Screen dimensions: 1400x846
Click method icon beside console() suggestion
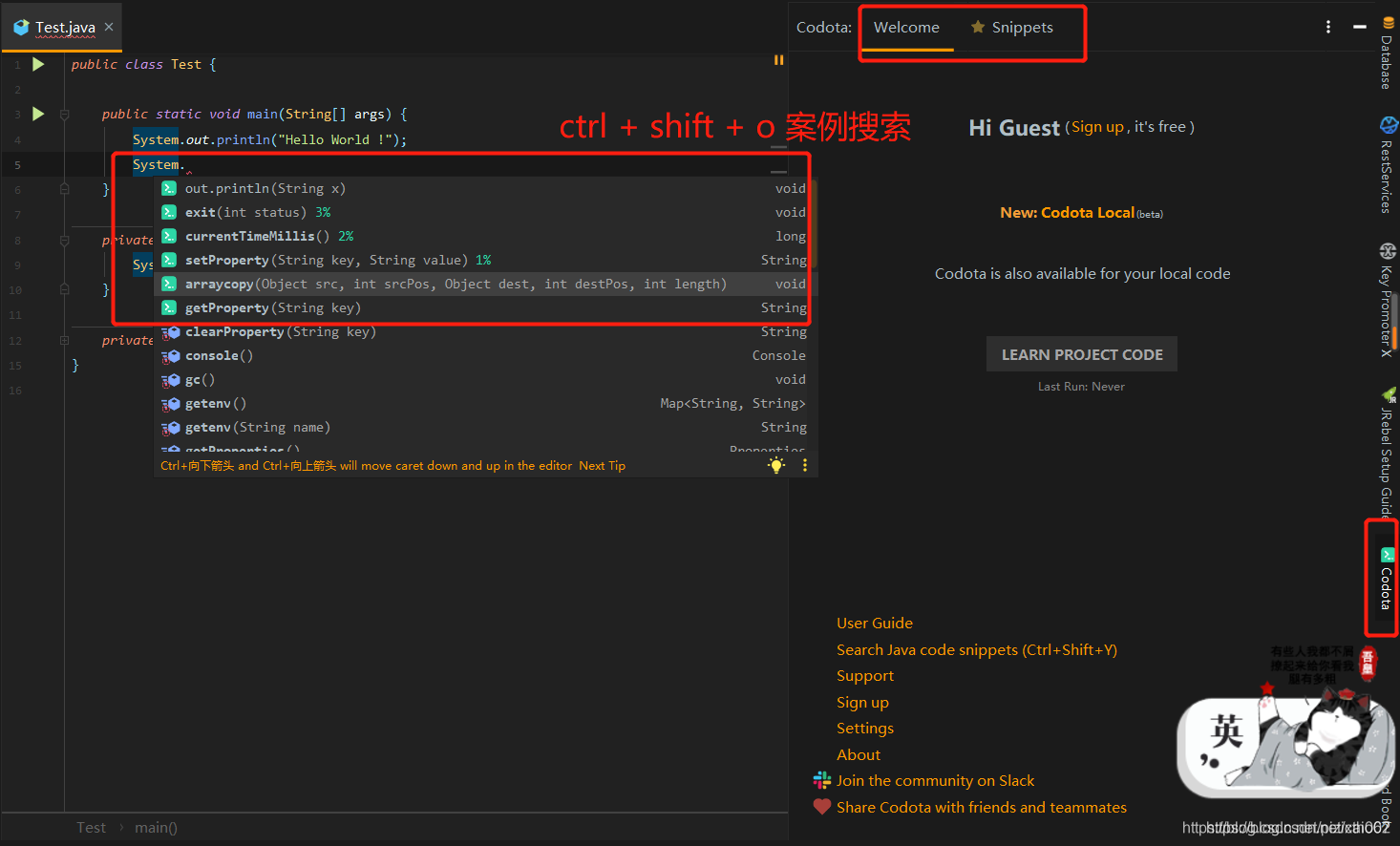click(x=171, y=356)
